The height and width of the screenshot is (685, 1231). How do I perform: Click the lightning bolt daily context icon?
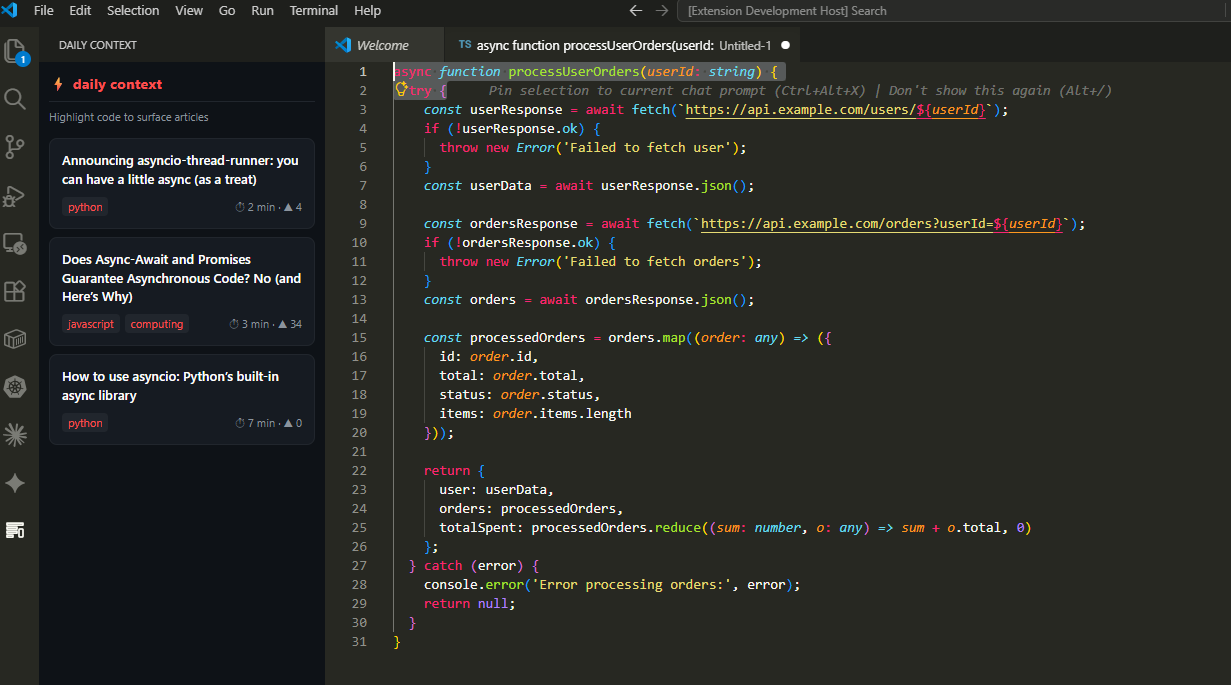[x=58, y=84]
